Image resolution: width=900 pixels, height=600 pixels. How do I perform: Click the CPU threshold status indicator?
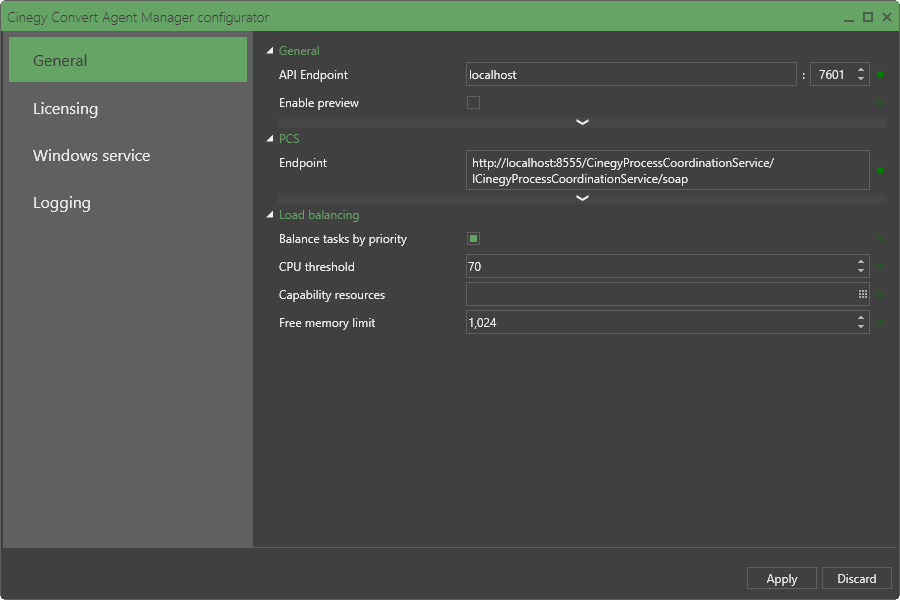[x=880, y=266]
